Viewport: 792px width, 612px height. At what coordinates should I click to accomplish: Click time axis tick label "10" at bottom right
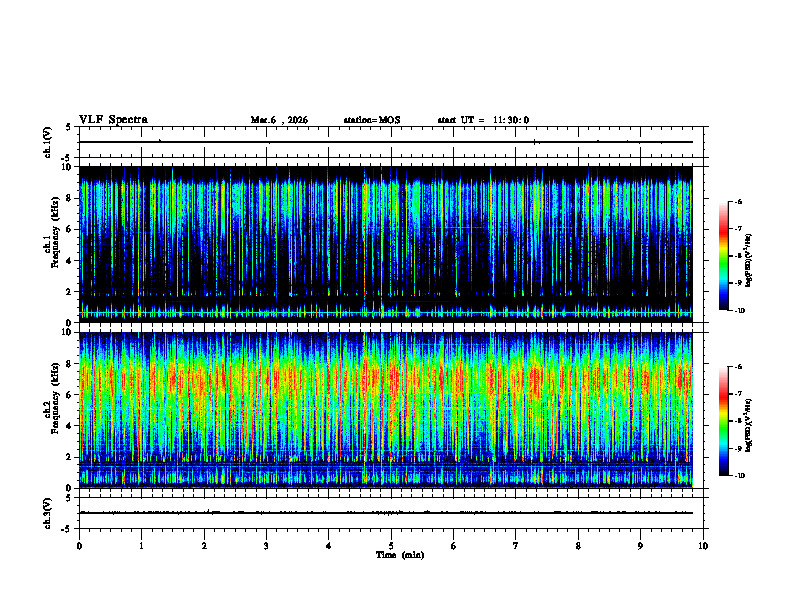pyautogui.click(x=703, y=546)
